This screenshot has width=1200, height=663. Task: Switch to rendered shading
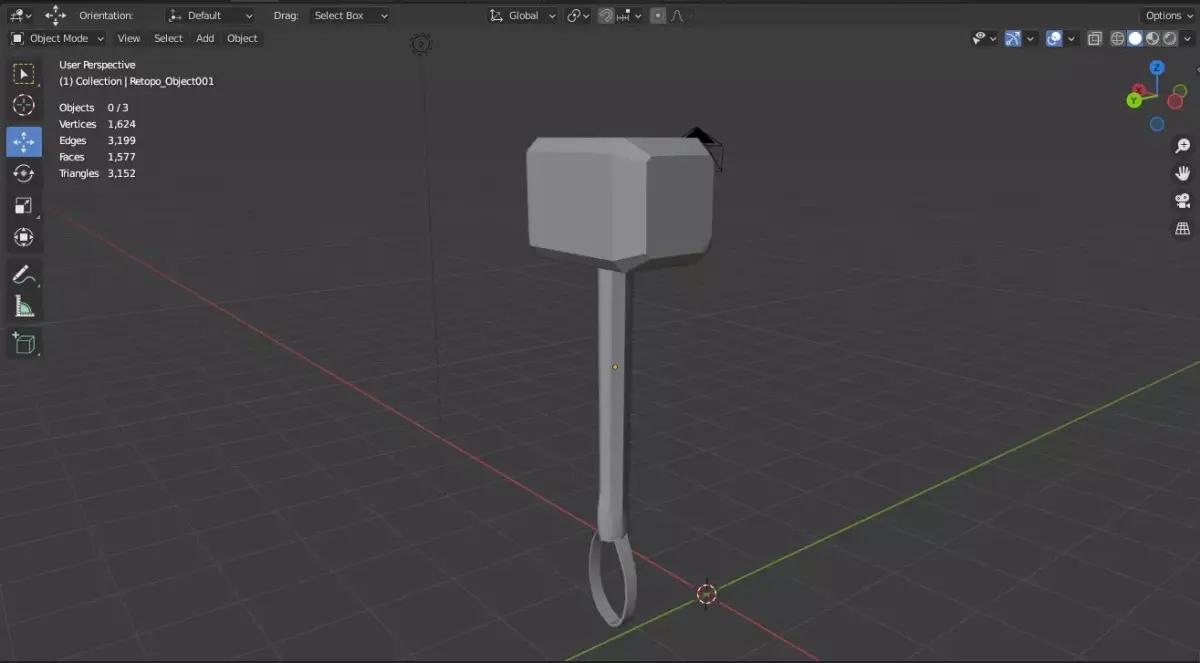pyautogui.click(x=1171, y=39)
